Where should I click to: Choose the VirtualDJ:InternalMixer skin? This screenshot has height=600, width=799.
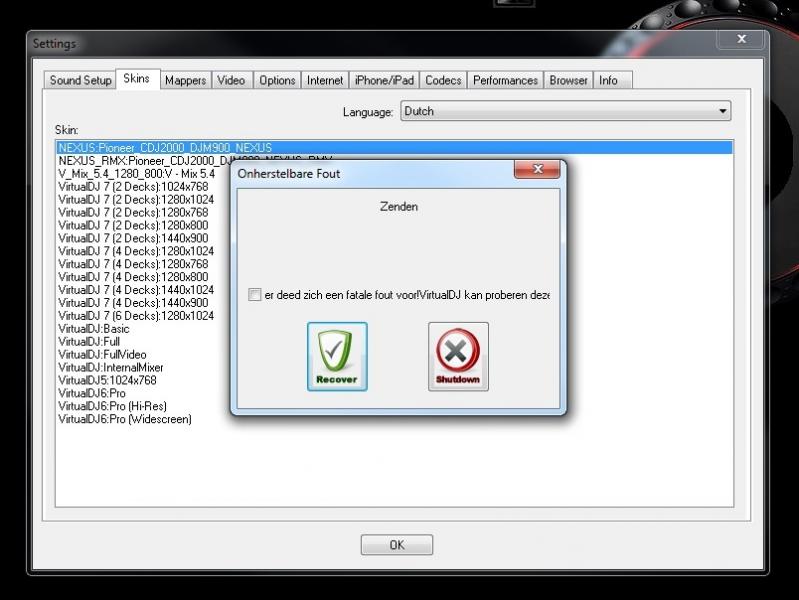coord(111,368)
